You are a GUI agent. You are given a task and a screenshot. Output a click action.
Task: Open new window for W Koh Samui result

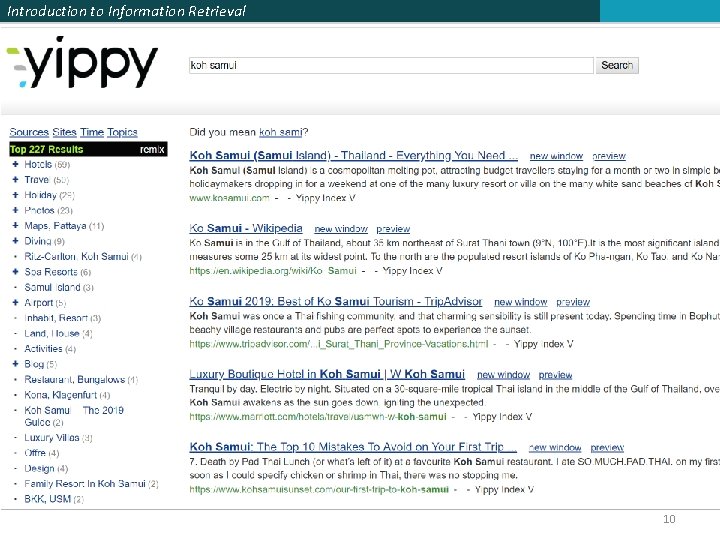(x=503, y=375)
